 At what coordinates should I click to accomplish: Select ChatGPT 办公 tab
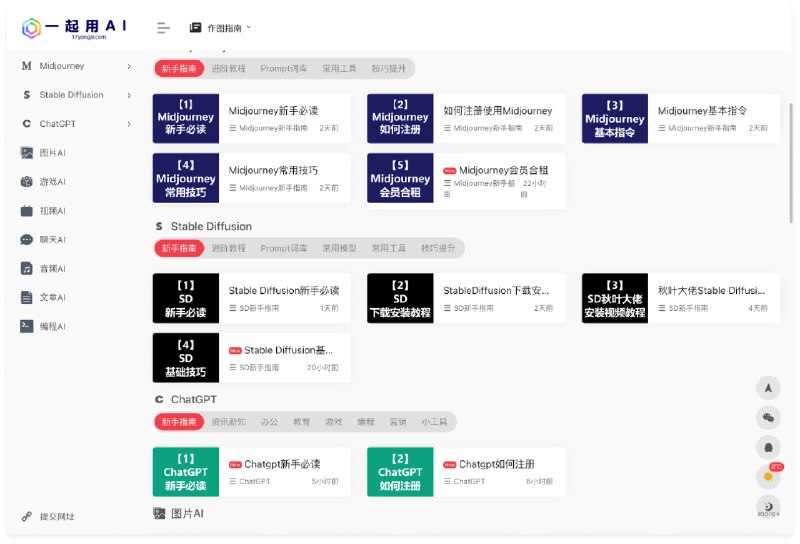[269, 422]
